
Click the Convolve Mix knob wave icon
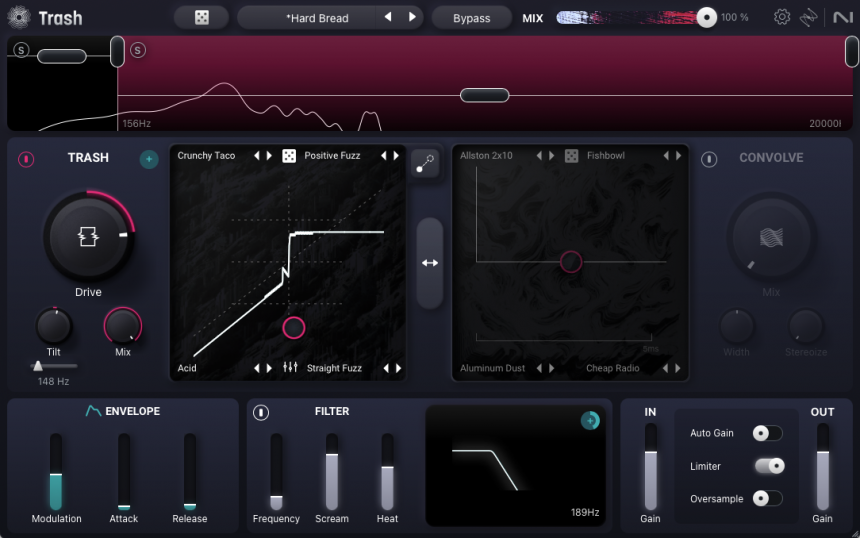[x=771, y=237]
